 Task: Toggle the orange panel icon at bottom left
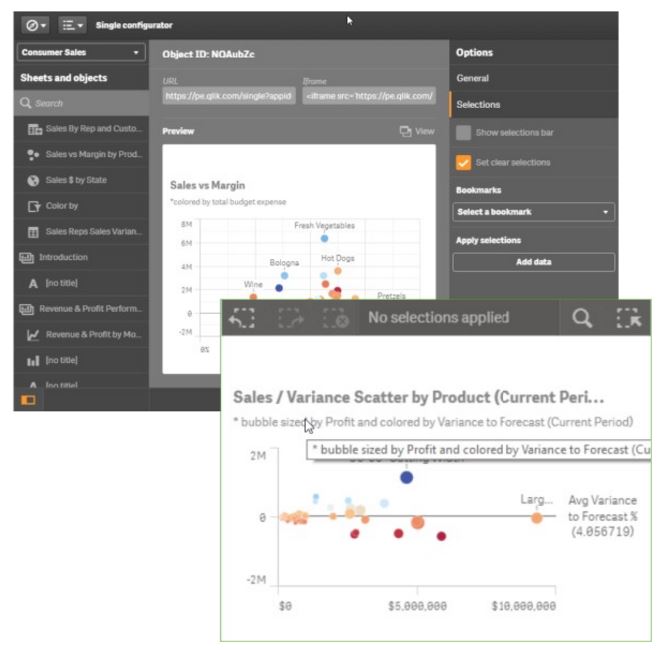click(28, 400)
